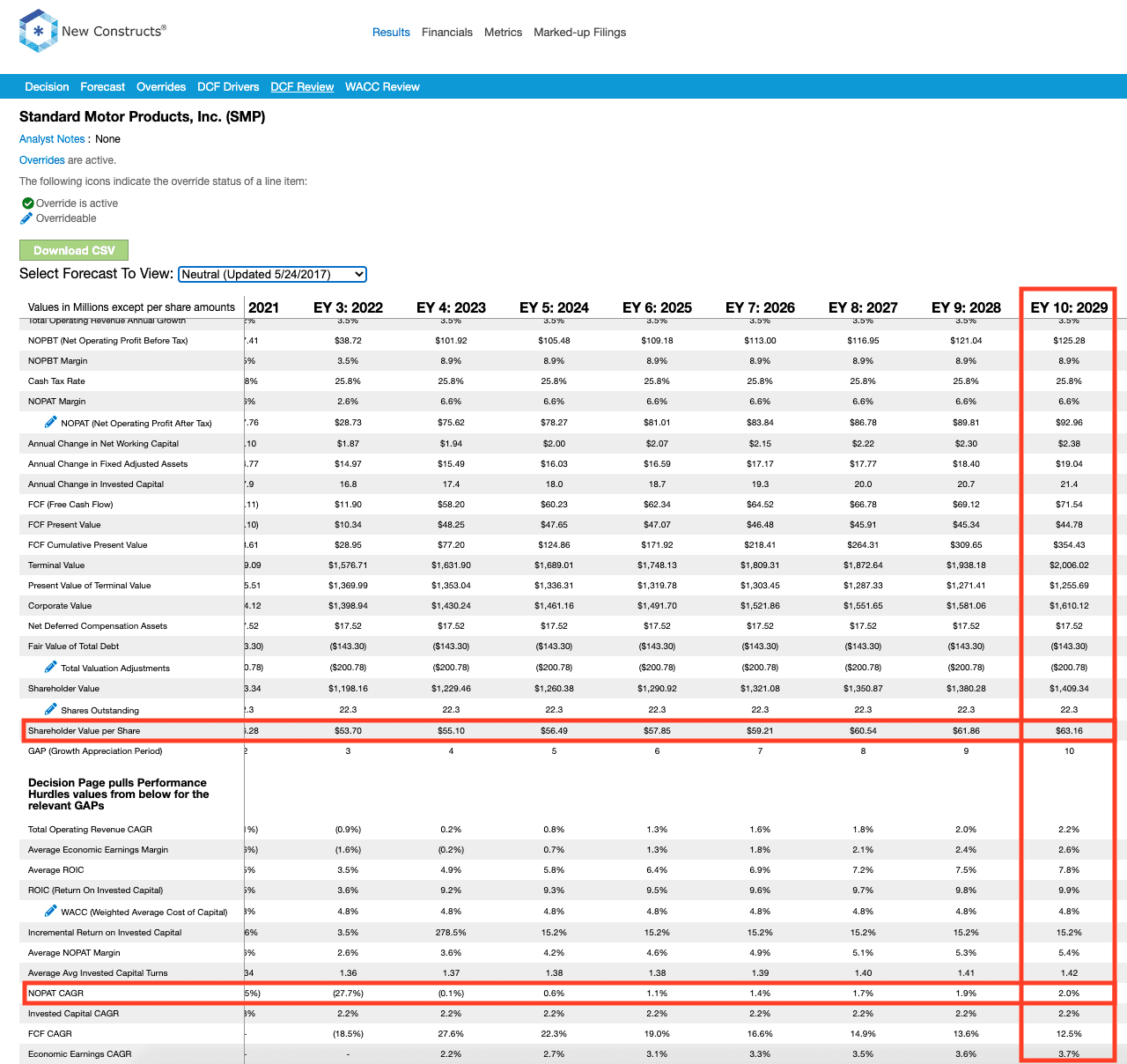The width and height of the screenshot is (1127, 1064).
Task: Click the $1,409.34 Shareholder Value cell
Action: (1069, 689)
